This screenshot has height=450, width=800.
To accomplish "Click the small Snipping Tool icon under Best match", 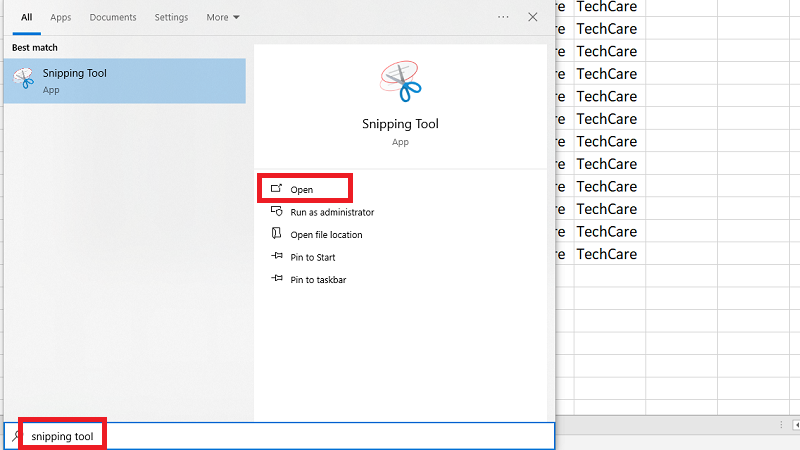I will 23,81.
